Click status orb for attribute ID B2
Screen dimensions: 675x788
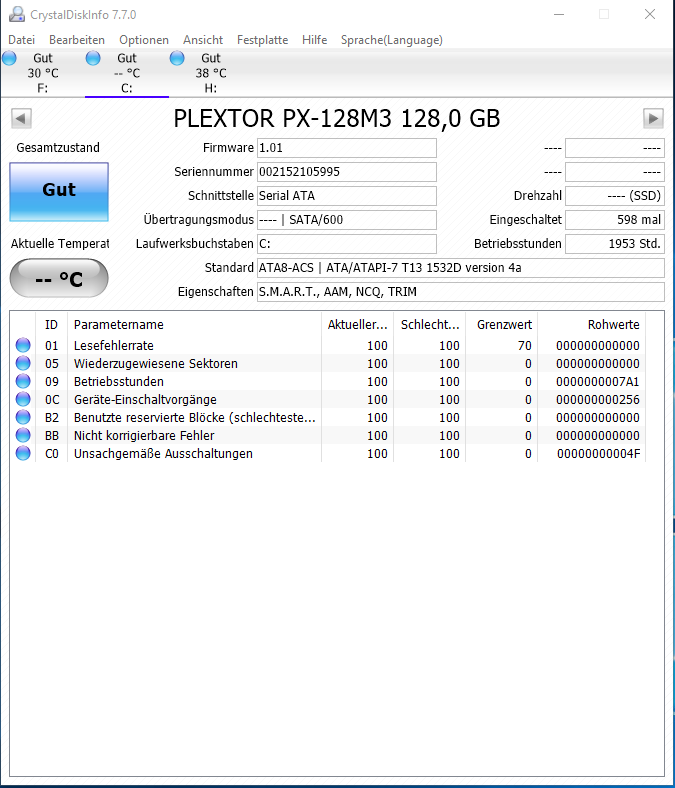click(x=23, y=417)
